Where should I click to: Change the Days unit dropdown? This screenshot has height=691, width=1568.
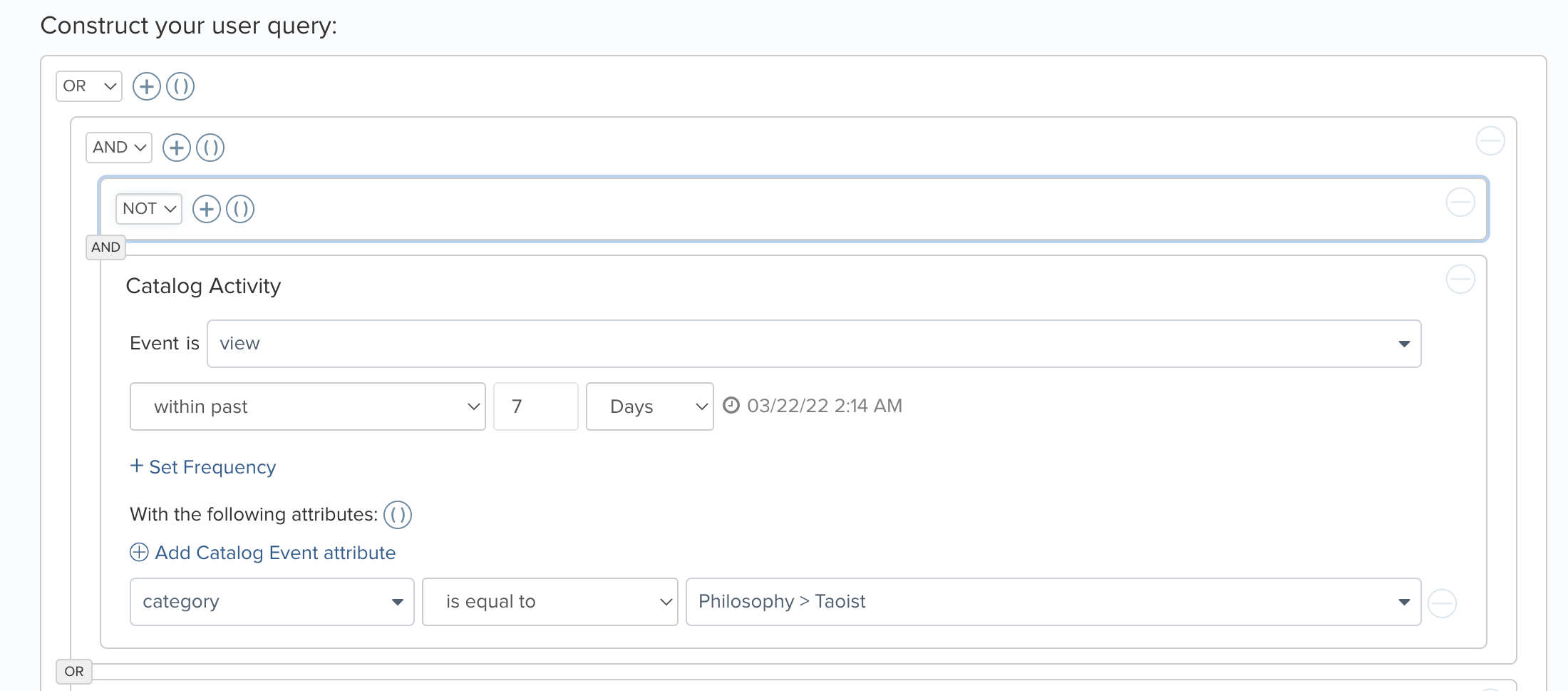(x=650, y=406)
